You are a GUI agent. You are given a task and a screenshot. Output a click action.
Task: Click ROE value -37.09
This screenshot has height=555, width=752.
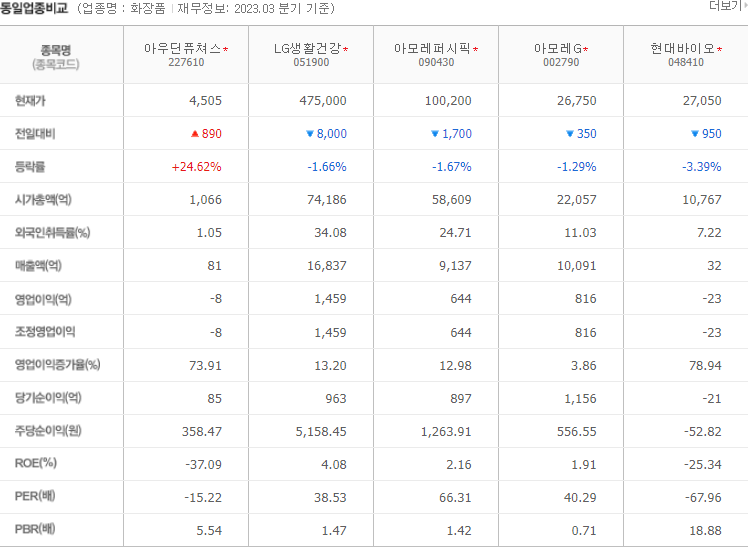click(203, 465)
